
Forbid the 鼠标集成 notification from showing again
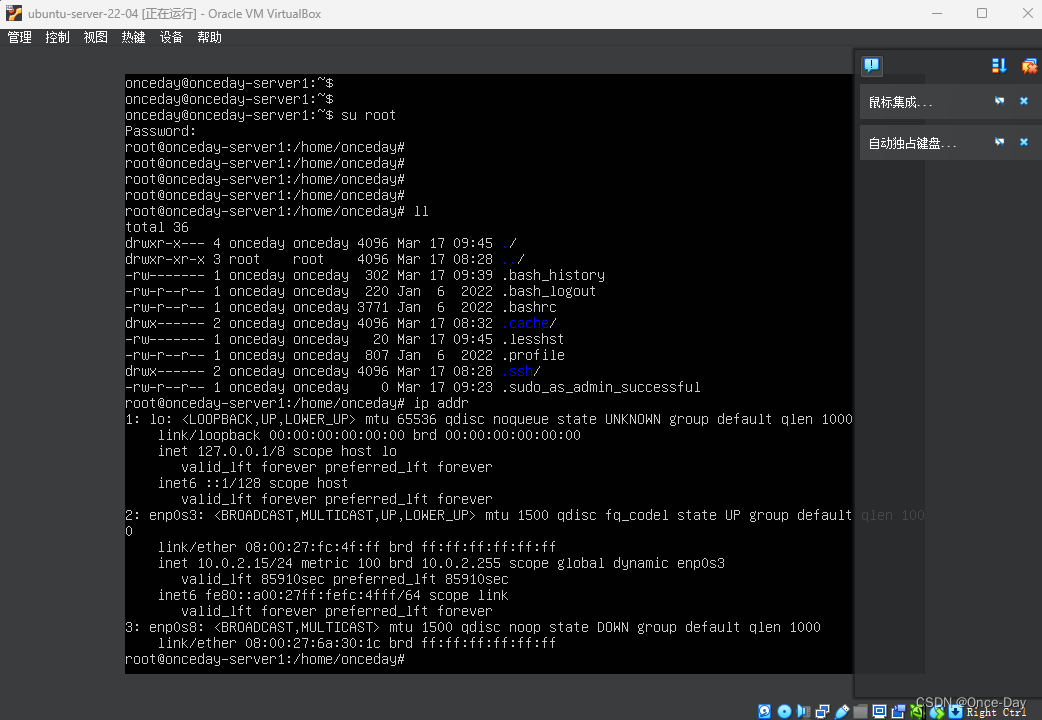(x=999, y=101)
